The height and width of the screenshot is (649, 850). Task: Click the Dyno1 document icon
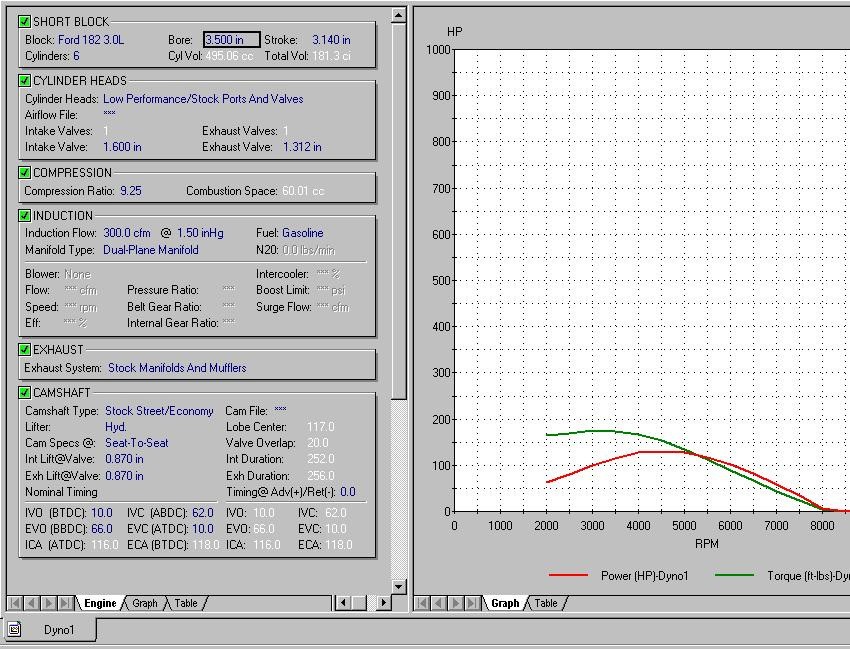14,629
